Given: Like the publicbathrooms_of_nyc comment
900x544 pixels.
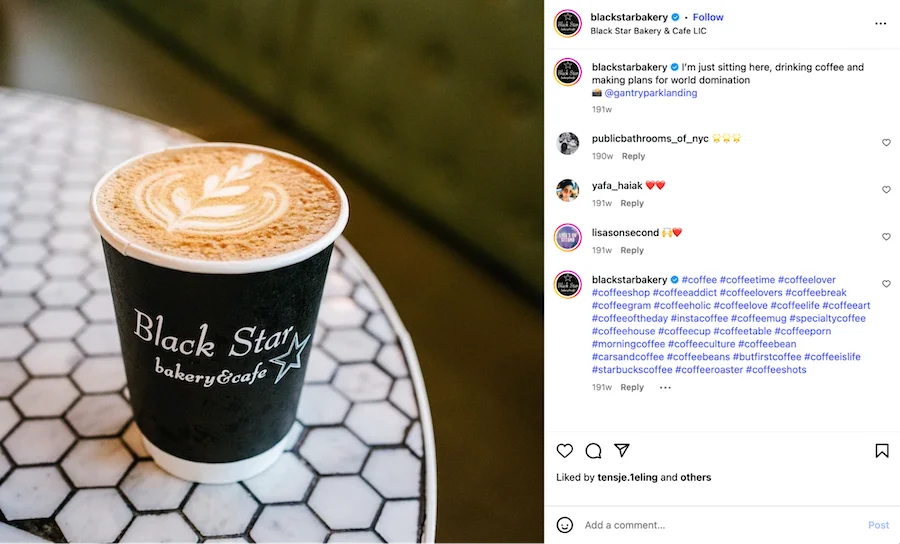Looking at the screenshot, I should 886,142.
